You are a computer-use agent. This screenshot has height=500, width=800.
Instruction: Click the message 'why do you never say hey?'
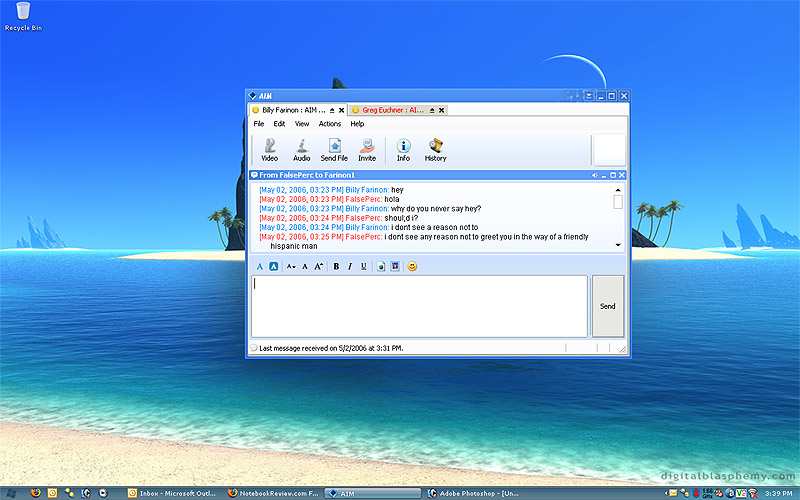(x=436, y=209)
